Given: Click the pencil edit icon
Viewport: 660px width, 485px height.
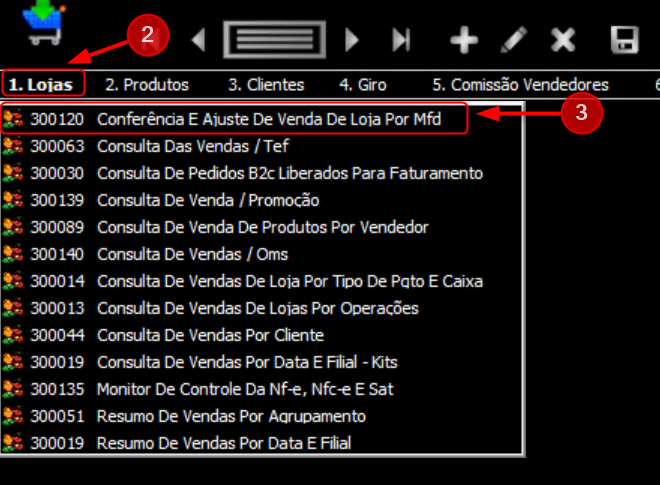Looking at the screenshot, I should 514,40.
